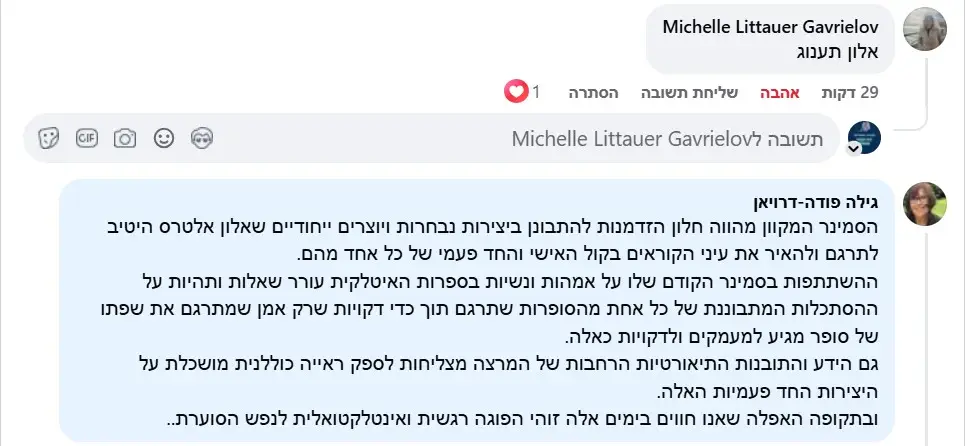The image size is (965, 446).
Task: Click הסתרה to hide the comment
Action: (594, 93)
